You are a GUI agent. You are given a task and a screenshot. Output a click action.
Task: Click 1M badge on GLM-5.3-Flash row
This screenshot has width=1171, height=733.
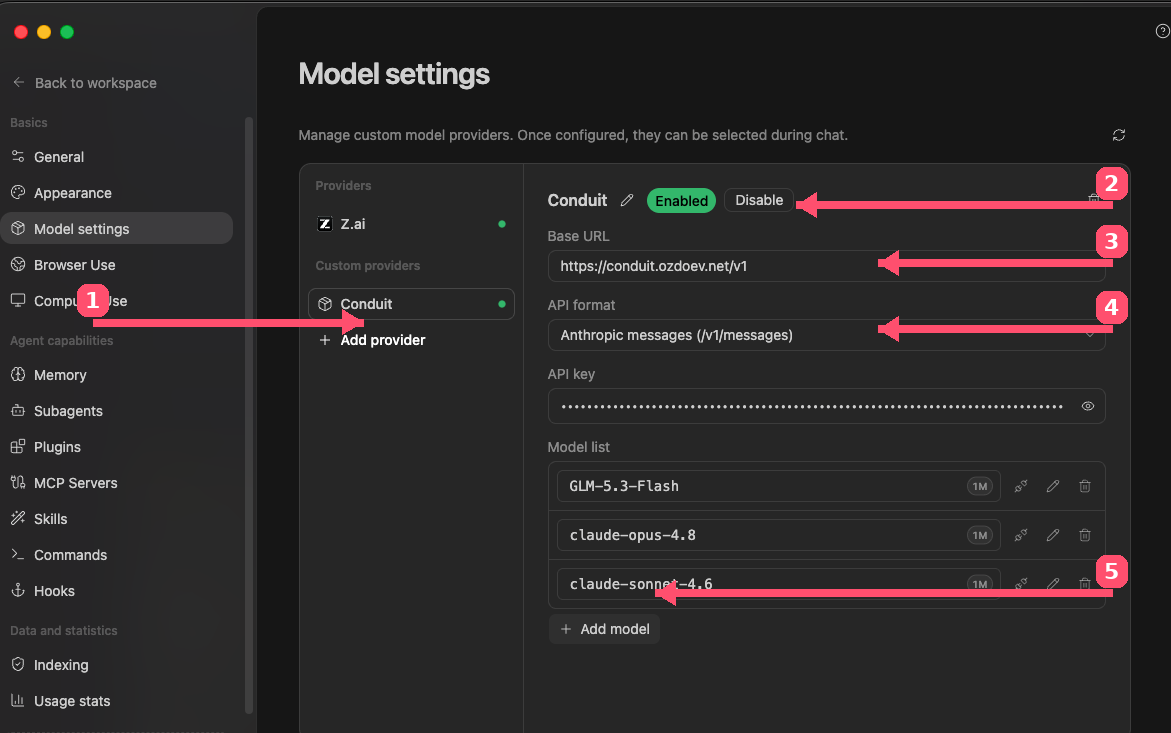[x=980, y=486]
